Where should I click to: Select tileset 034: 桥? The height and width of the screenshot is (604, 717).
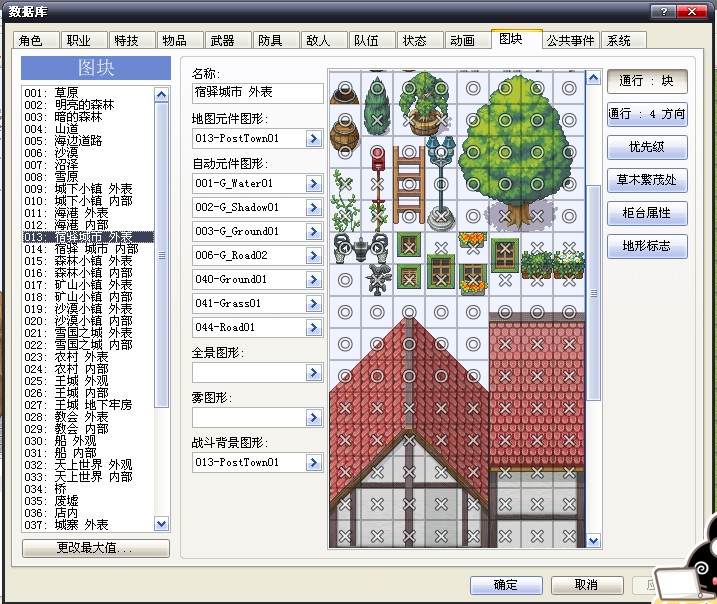point(89,489)
